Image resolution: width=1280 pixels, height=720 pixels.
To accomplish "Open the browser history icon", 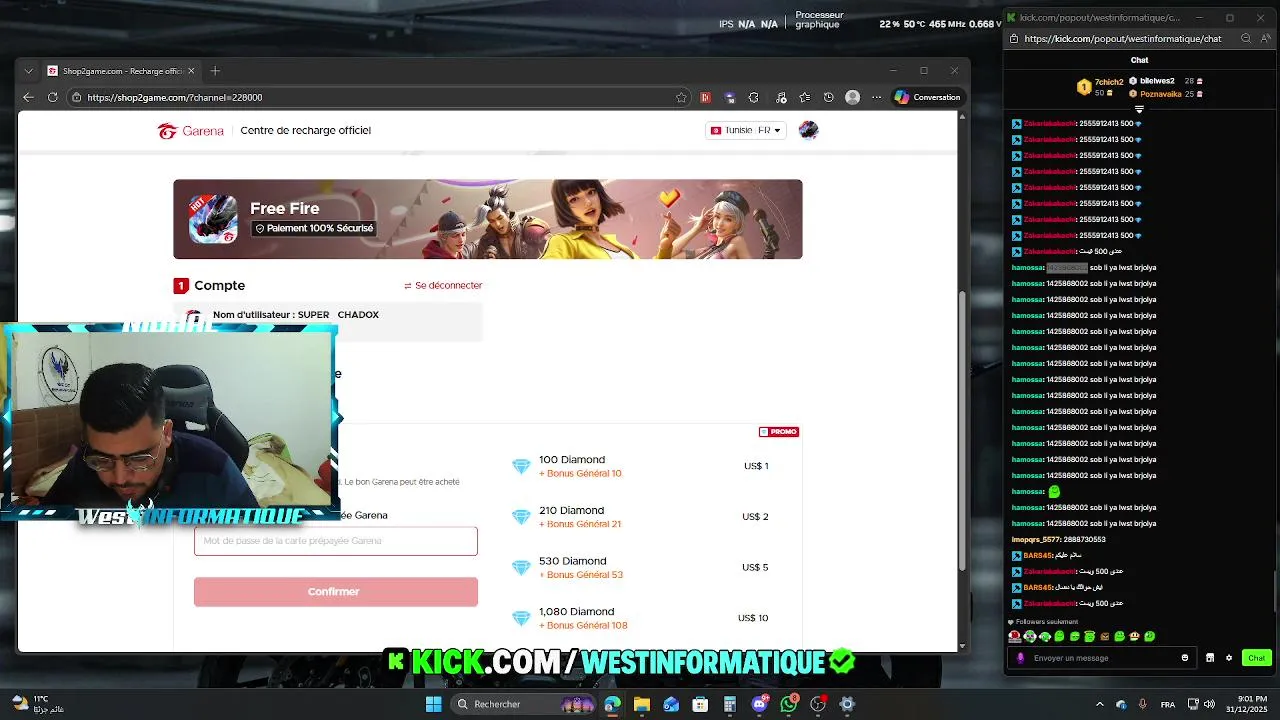I will coord(828,97).
